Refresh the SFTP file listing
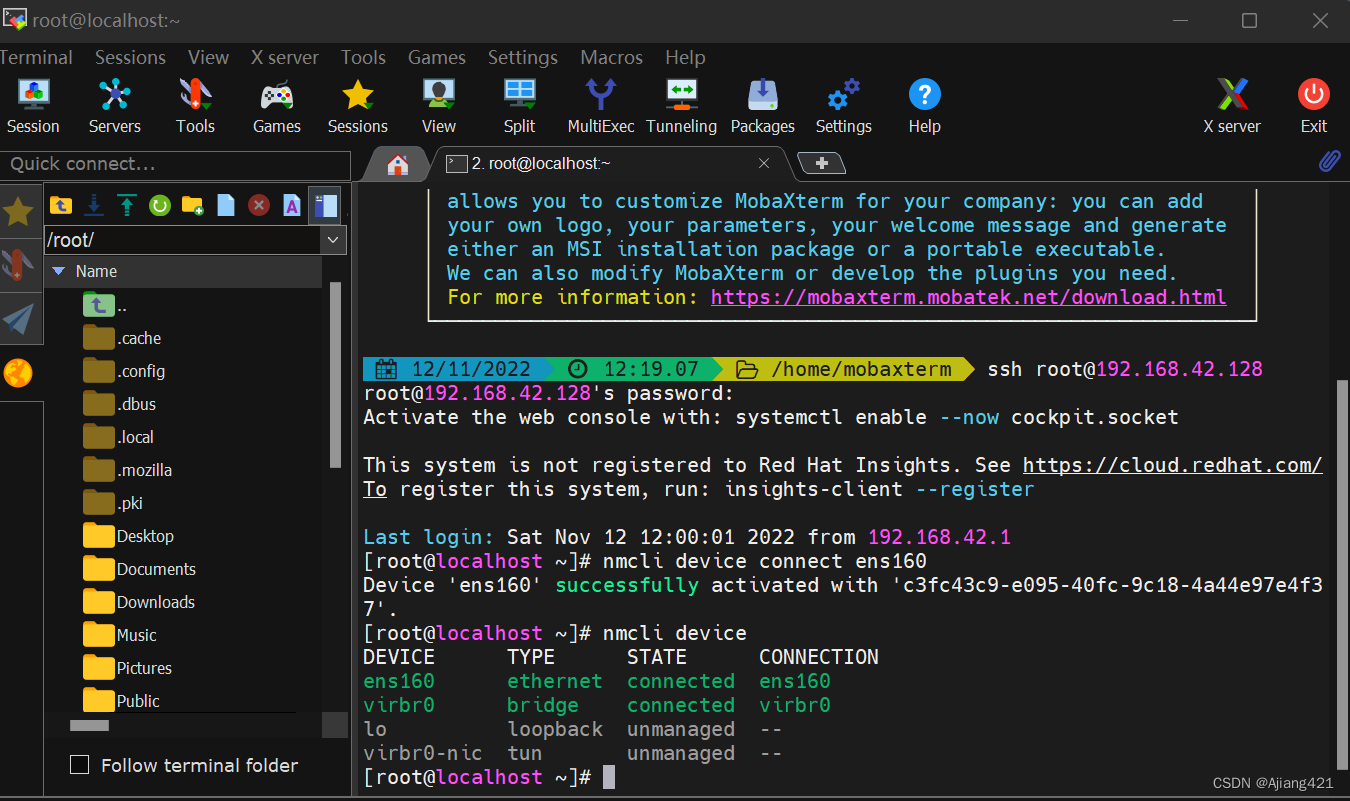Image resolution: width=1350 pixels, height=801 pixels. [x=160, y=205]
